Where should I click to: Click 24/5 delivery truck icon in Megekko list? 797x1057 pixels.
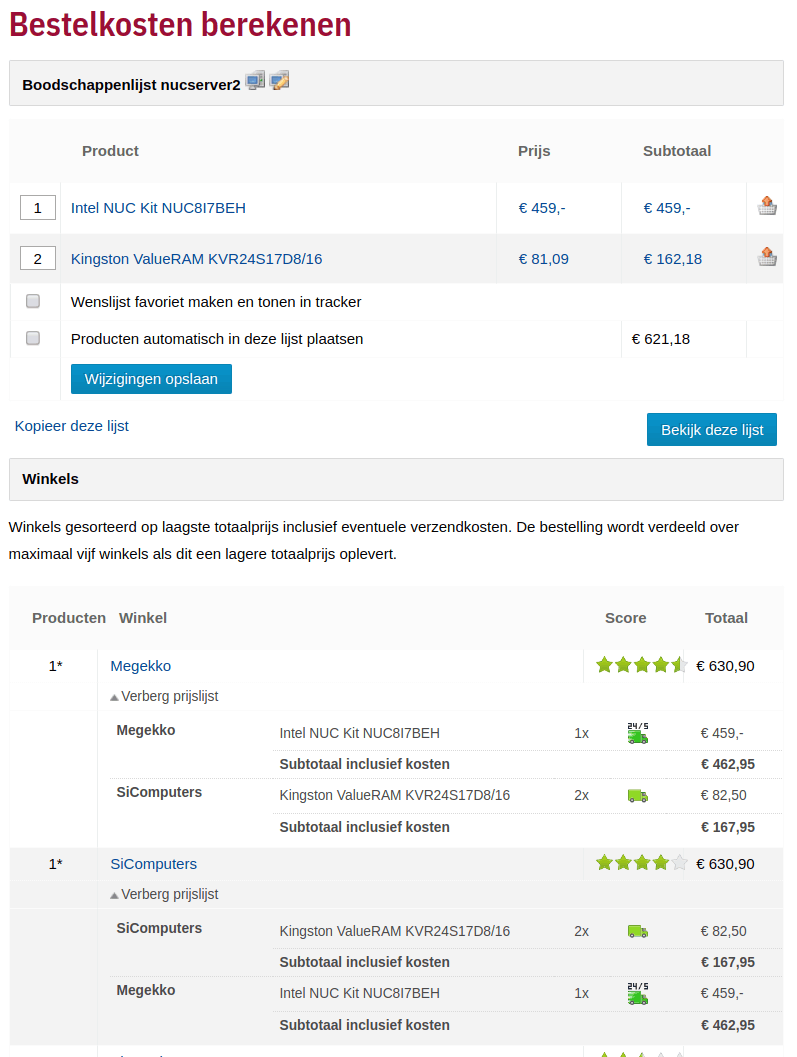638,733
